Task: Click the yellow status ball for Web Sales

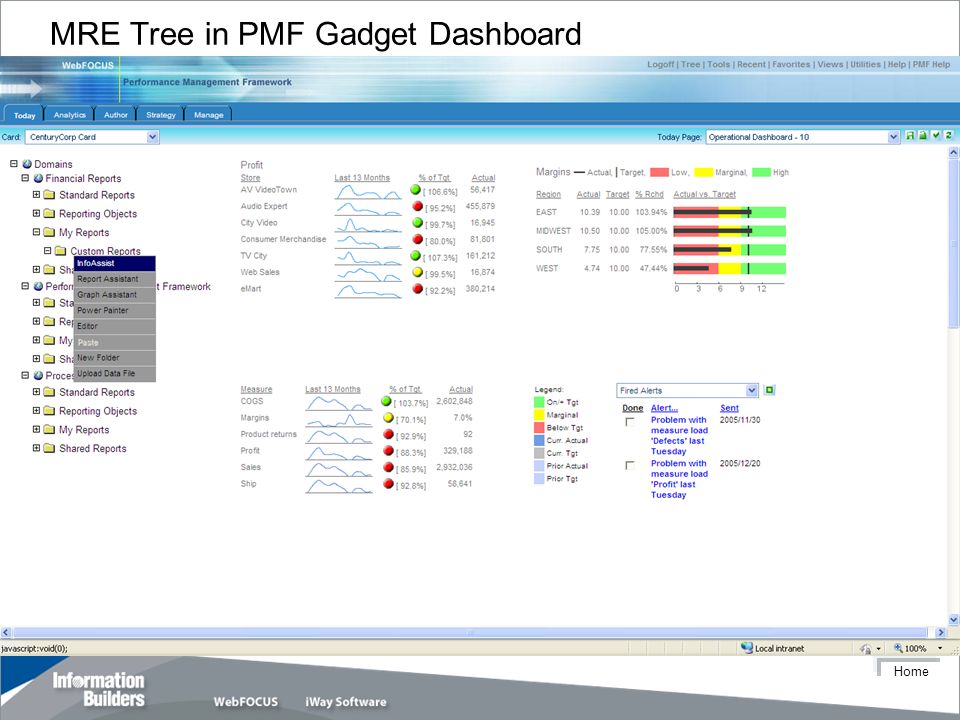Action: pyautogui.click(x=418, y=272)
